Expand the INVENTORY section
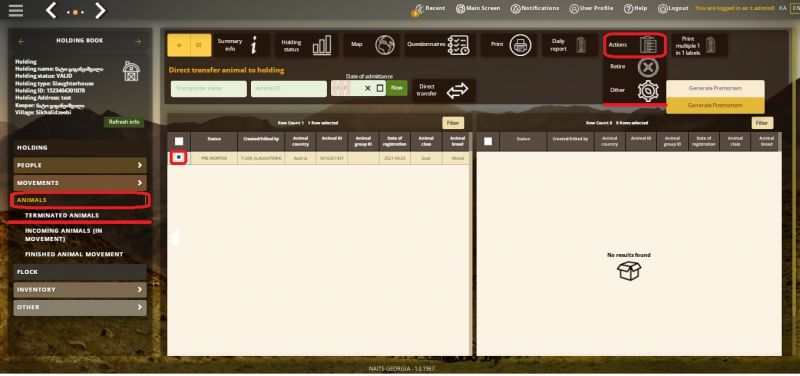This screenshot has width=800, height=376. click(80, 290)
